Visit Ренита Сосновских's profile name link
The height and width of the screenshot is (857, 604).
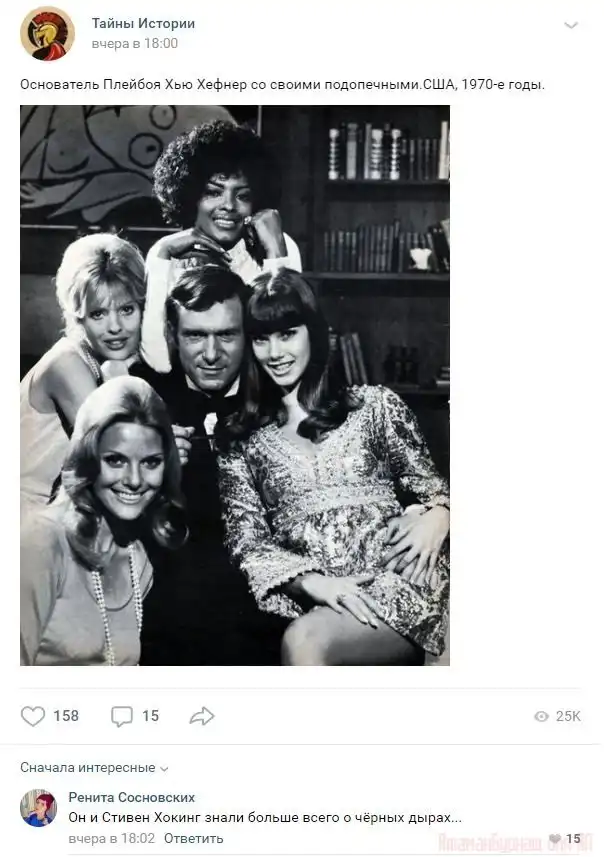131,797
